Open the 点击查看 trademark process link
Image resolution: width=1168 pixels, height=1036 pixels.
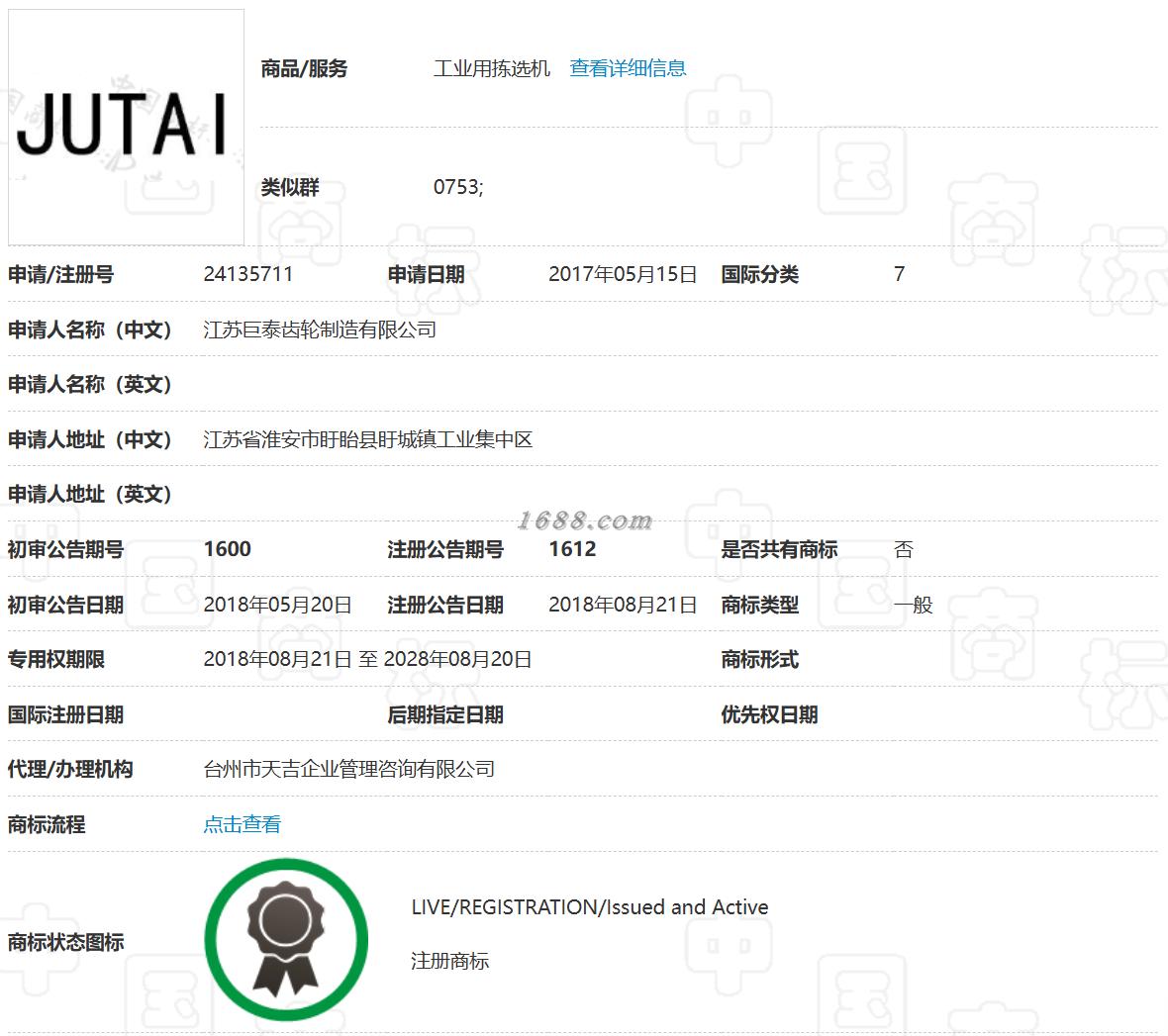(x=243, y=824)
